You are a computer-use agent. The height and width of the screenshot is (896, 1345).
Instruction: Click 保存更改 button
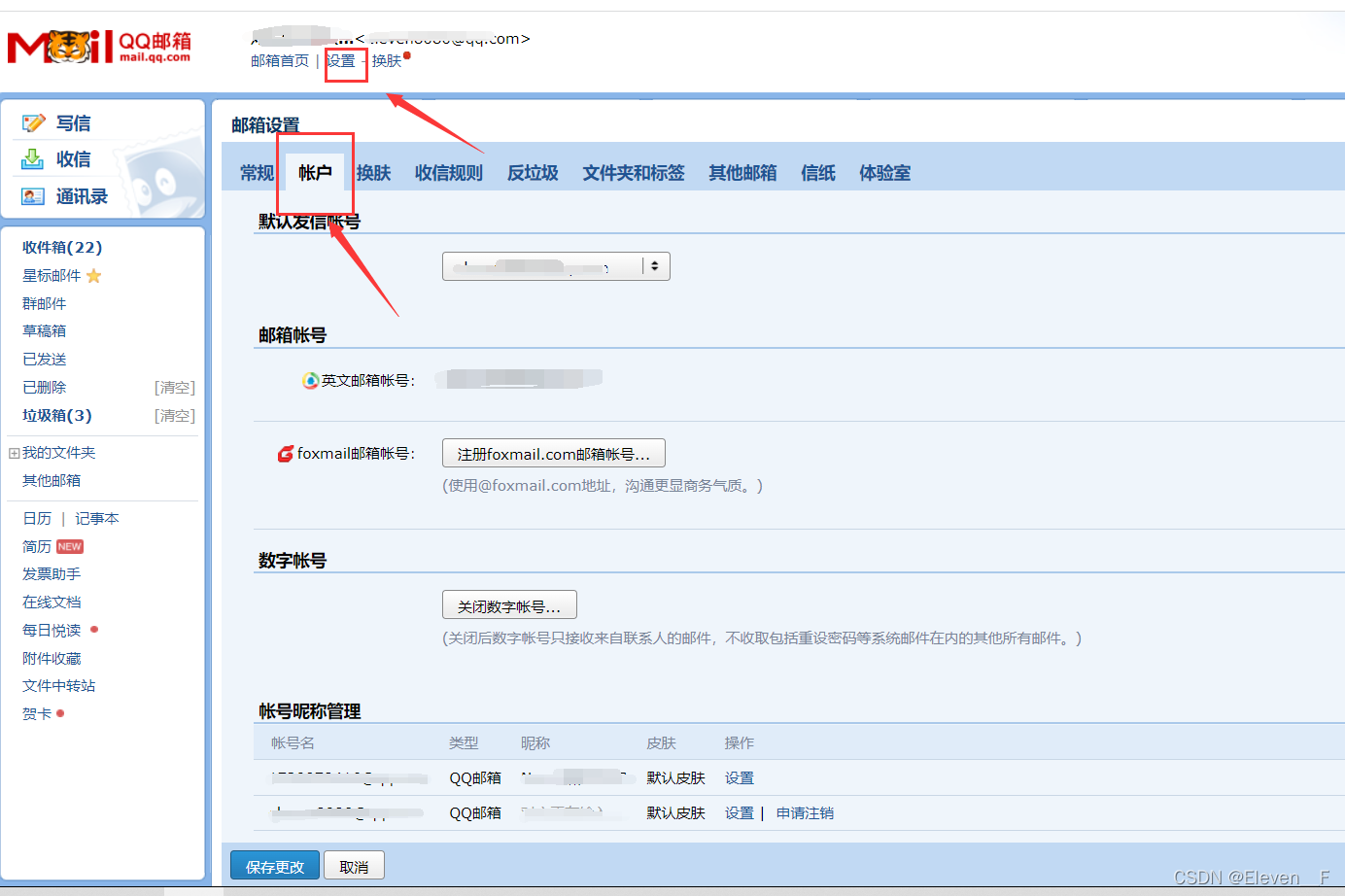(x=275, y=866)
